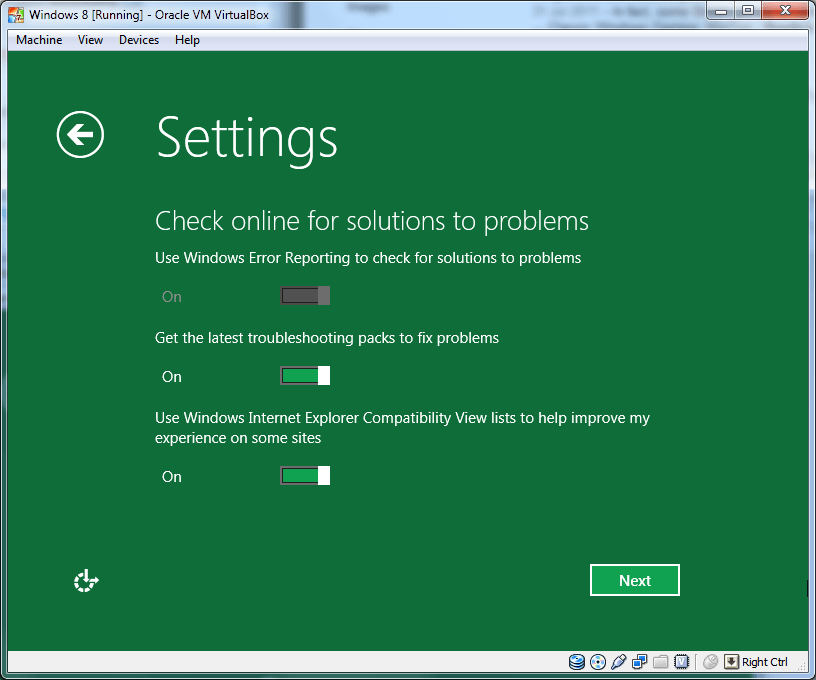Maximize the VirtualBox window
Viewport: 816px width, 680px height.
(748, 10)
